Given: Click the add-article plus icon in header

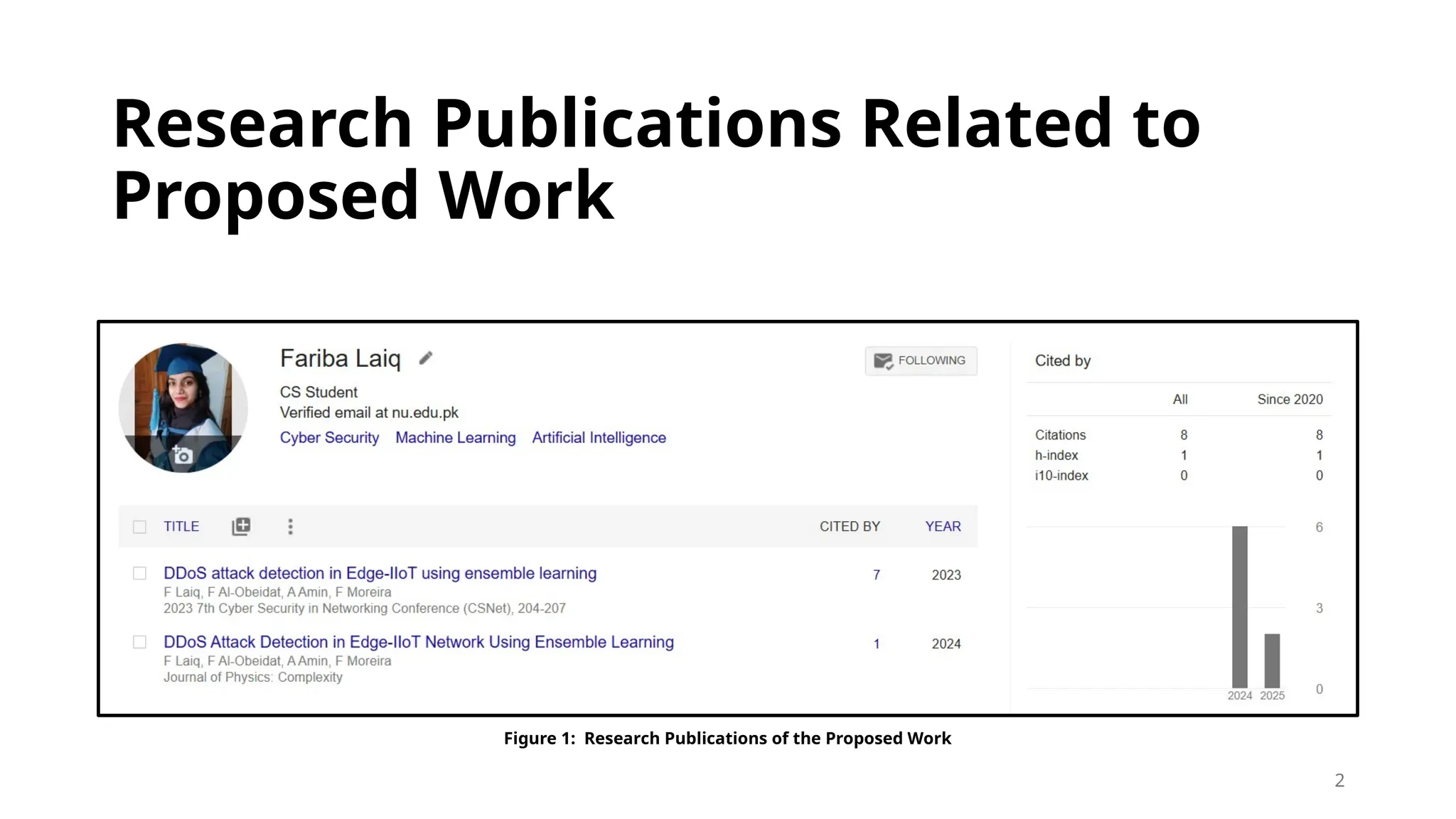Looking at the screenshot, I should pos(241,526).
